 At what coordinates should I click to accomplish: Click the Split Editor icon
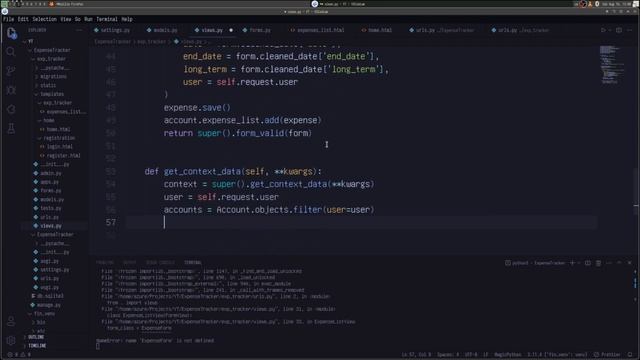click(619, 30)
